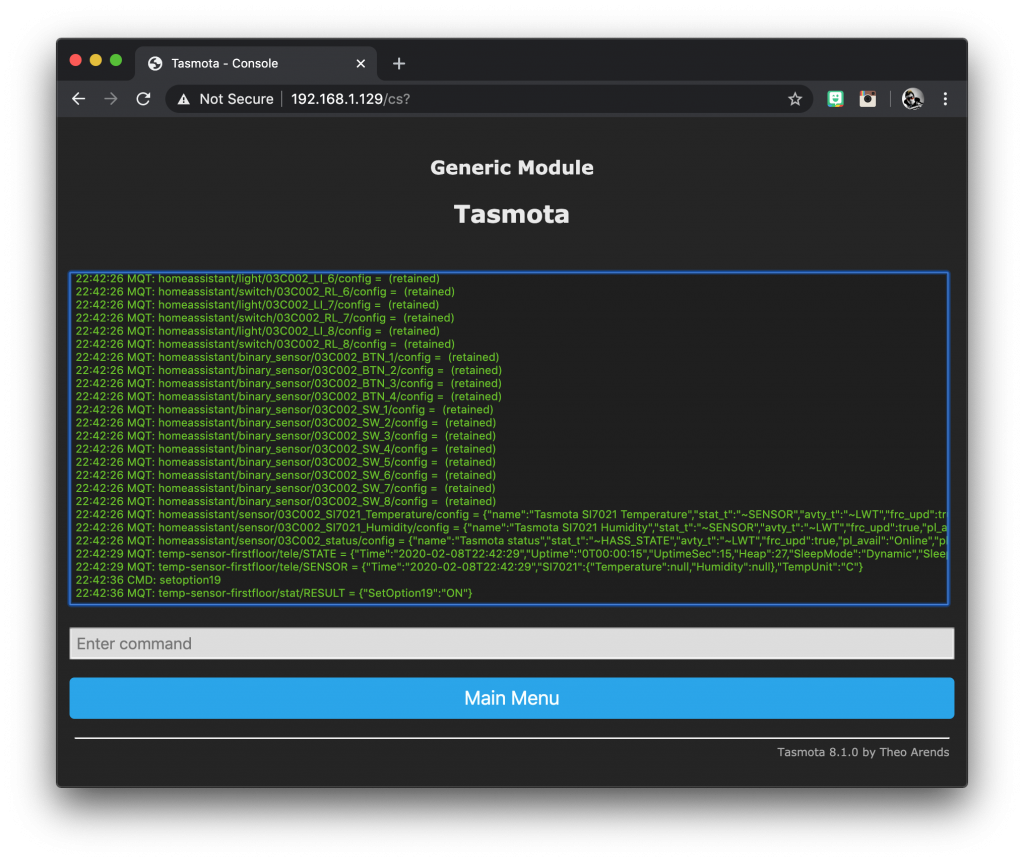This screenshot has width=1024, height=862.
Task: Click the light 03C002_LI_7 log line
Action: tap(257, 305)
